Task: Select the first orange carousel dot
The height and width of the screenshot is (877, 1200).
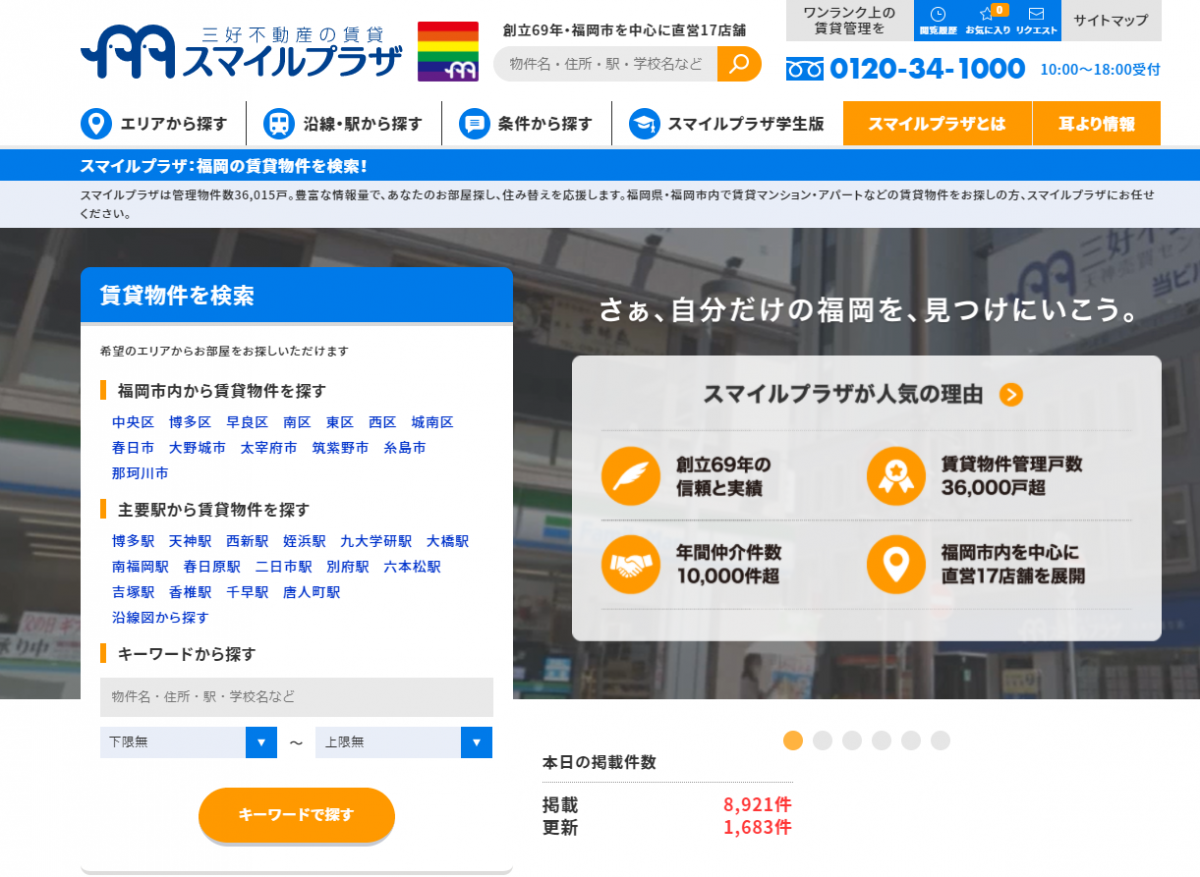Action: (793, 740)
